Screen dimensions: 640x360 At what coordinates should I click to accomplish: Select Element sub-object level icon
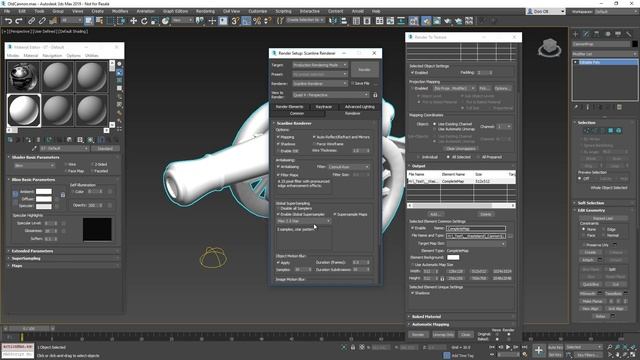point(618,131)
